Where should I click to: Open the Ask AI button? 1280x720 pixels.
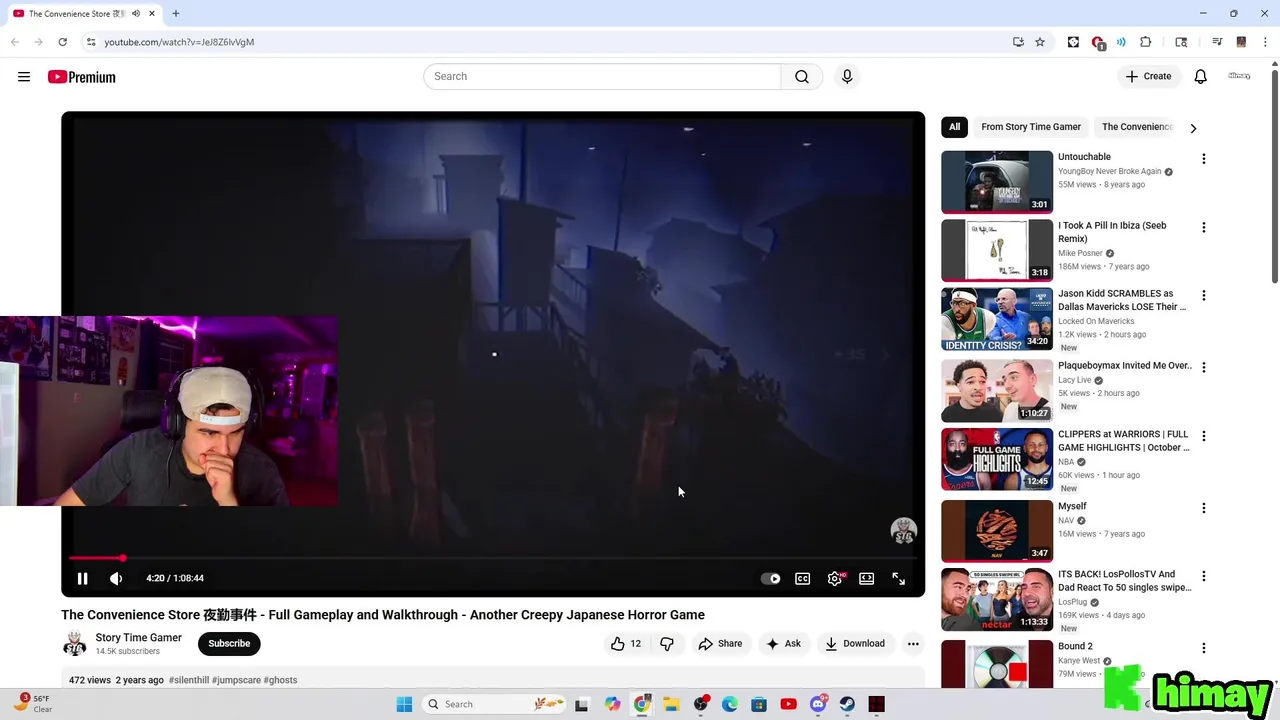pyautogui.click(x=783, y=644)
